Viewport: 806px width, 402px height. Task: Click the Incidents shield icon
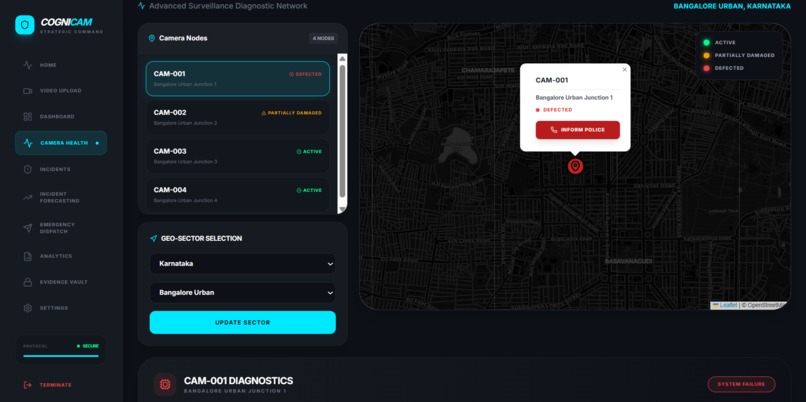pyautogui.click(x=28, y=169)
